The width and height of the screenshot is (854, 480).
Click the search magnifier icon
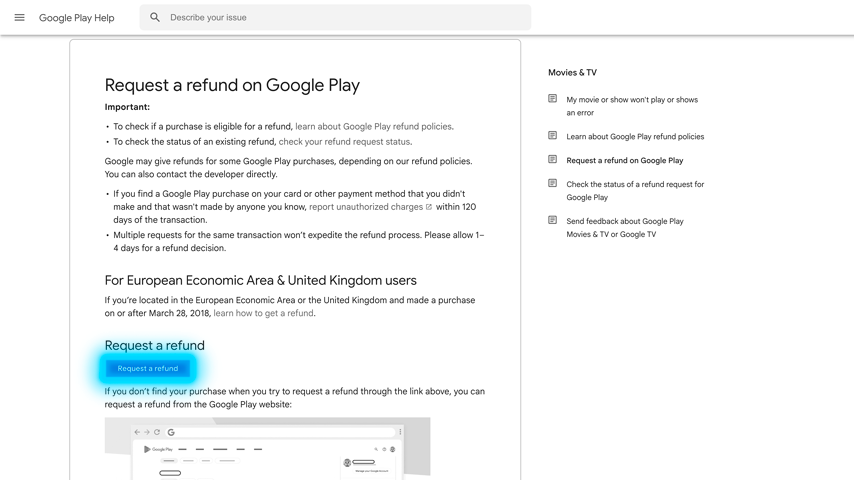[155, 17]
